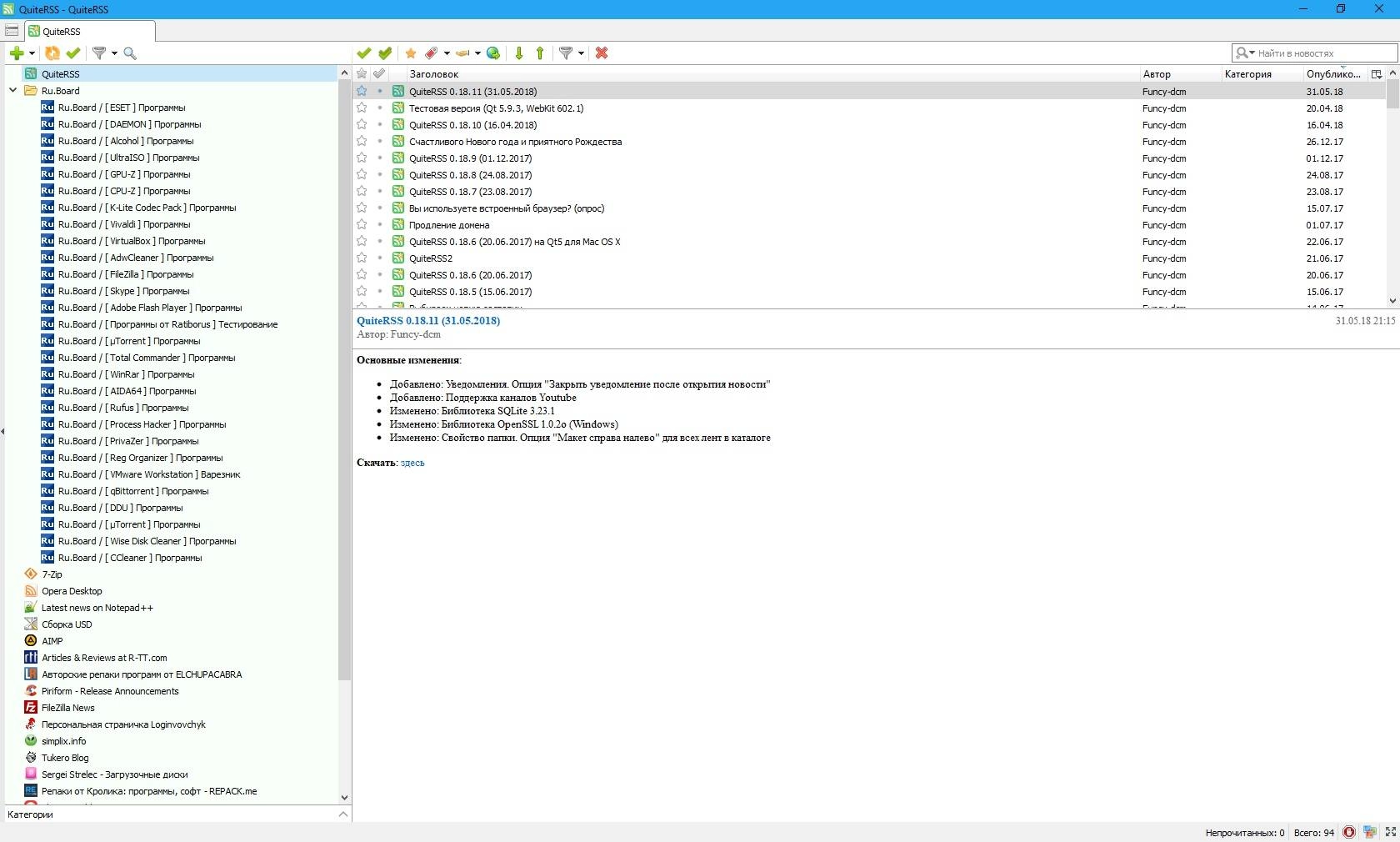
Task: Toggle read dot for QuiteRSS 0.18.9
Action: coord(380,158)
